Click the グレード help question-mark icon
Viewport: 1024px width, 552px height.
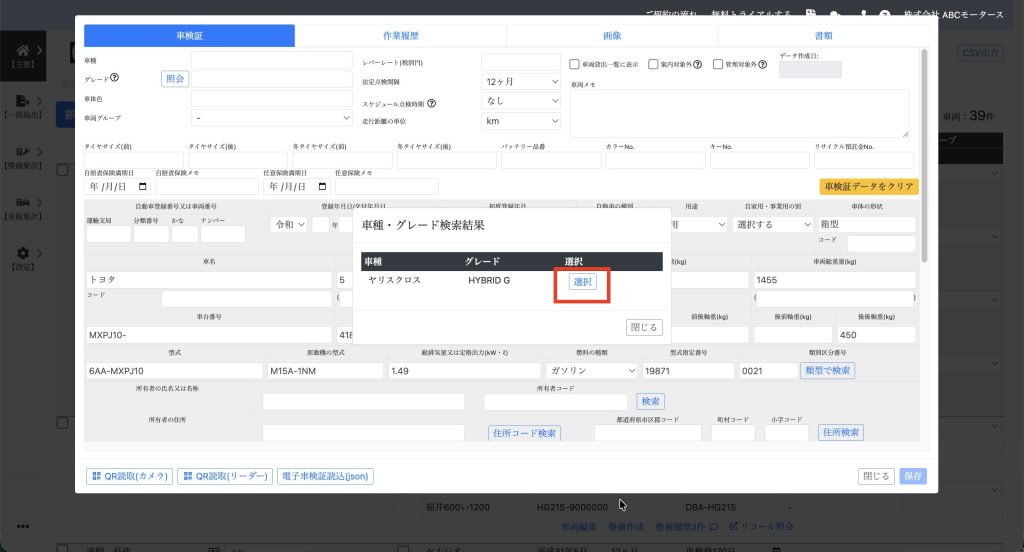[x=115, y=79]
